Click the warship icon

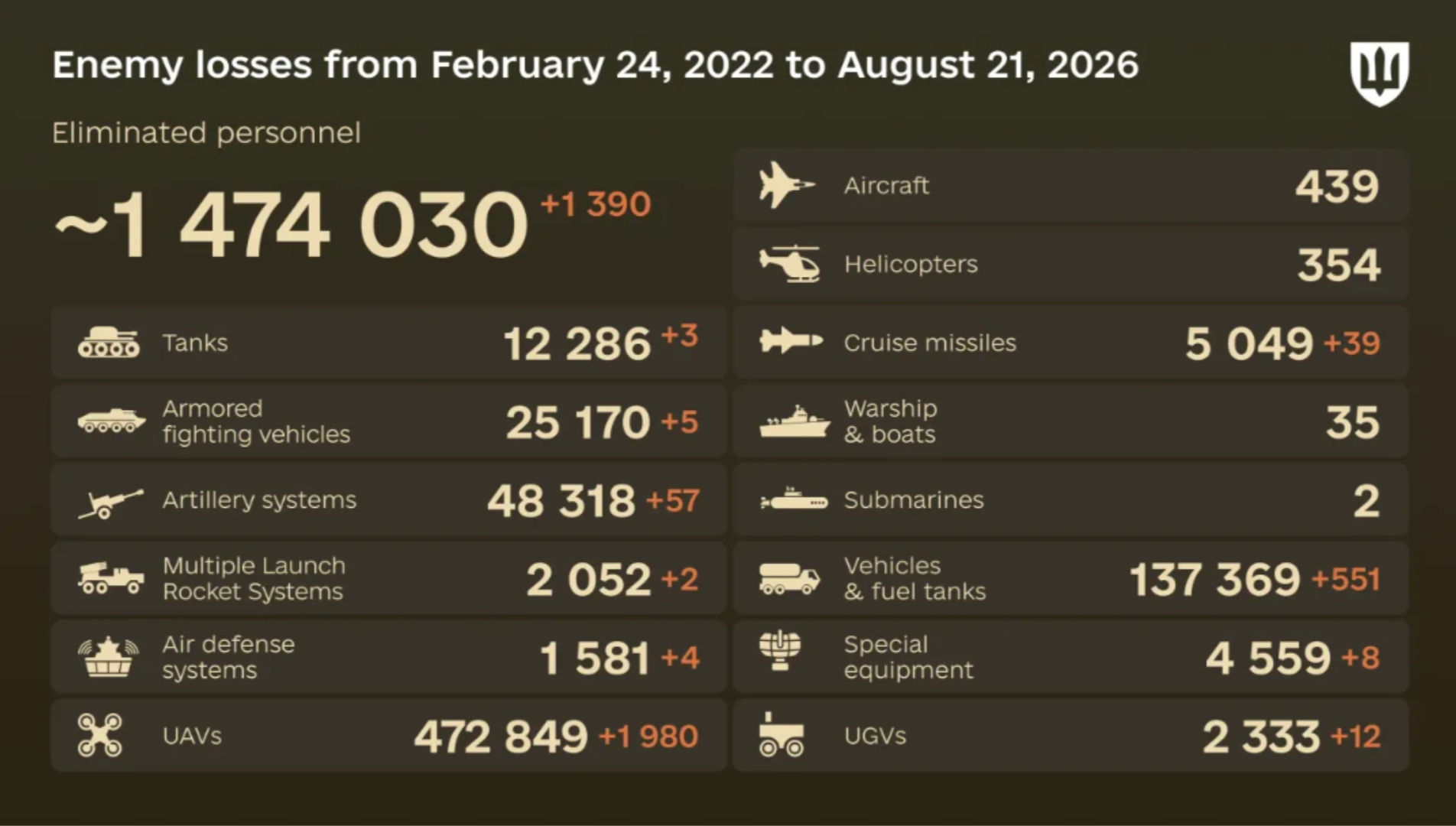(795, 422)
